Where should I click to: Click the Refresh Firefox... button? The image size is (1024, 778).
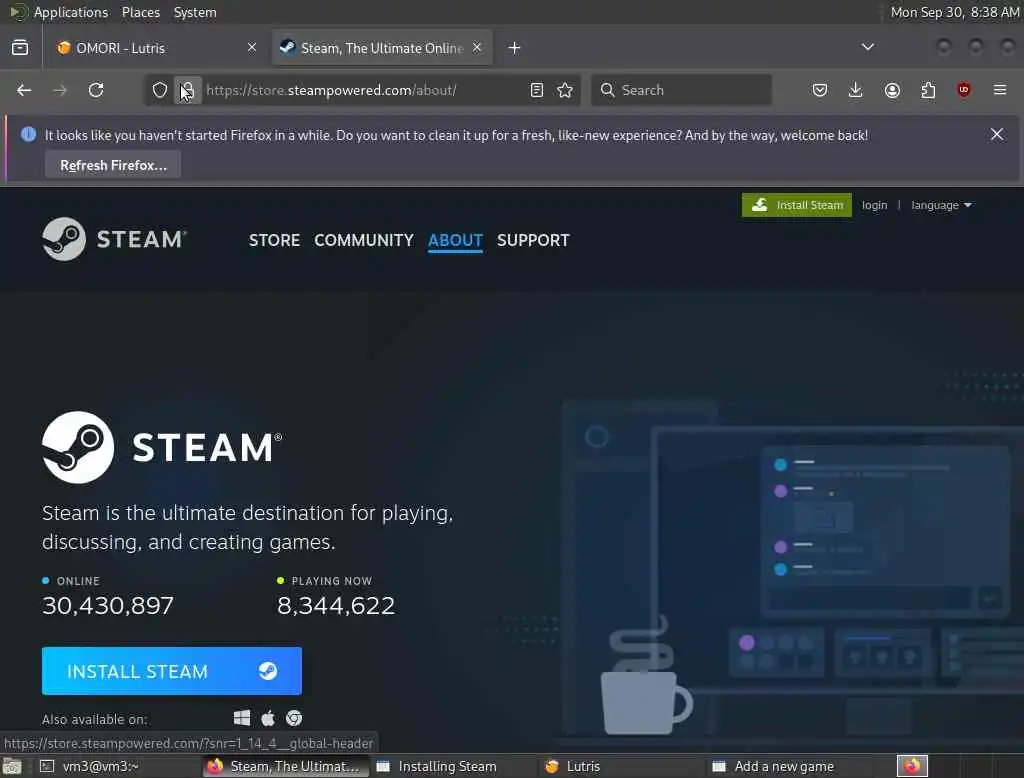(x=113, y=165)
